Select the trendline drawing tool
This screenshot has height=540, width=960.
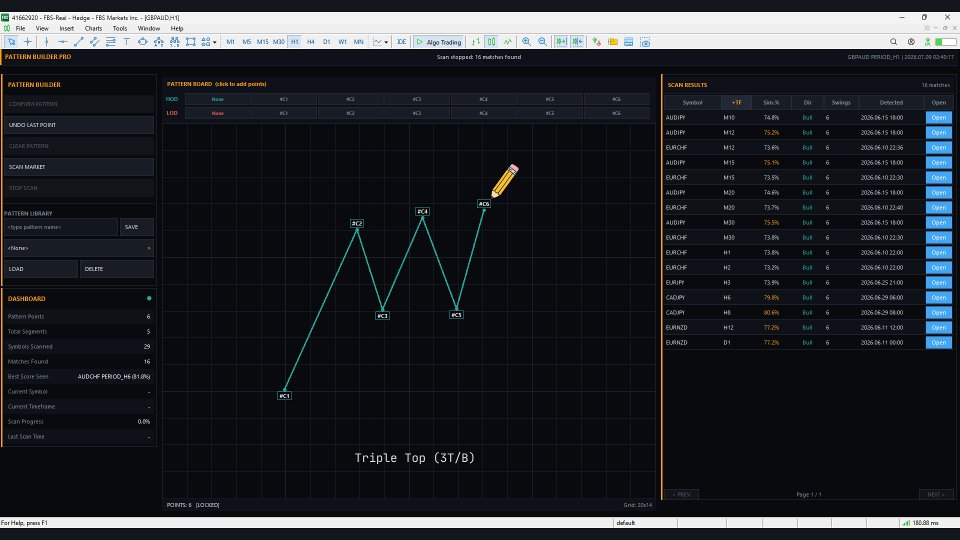[78, 42]
